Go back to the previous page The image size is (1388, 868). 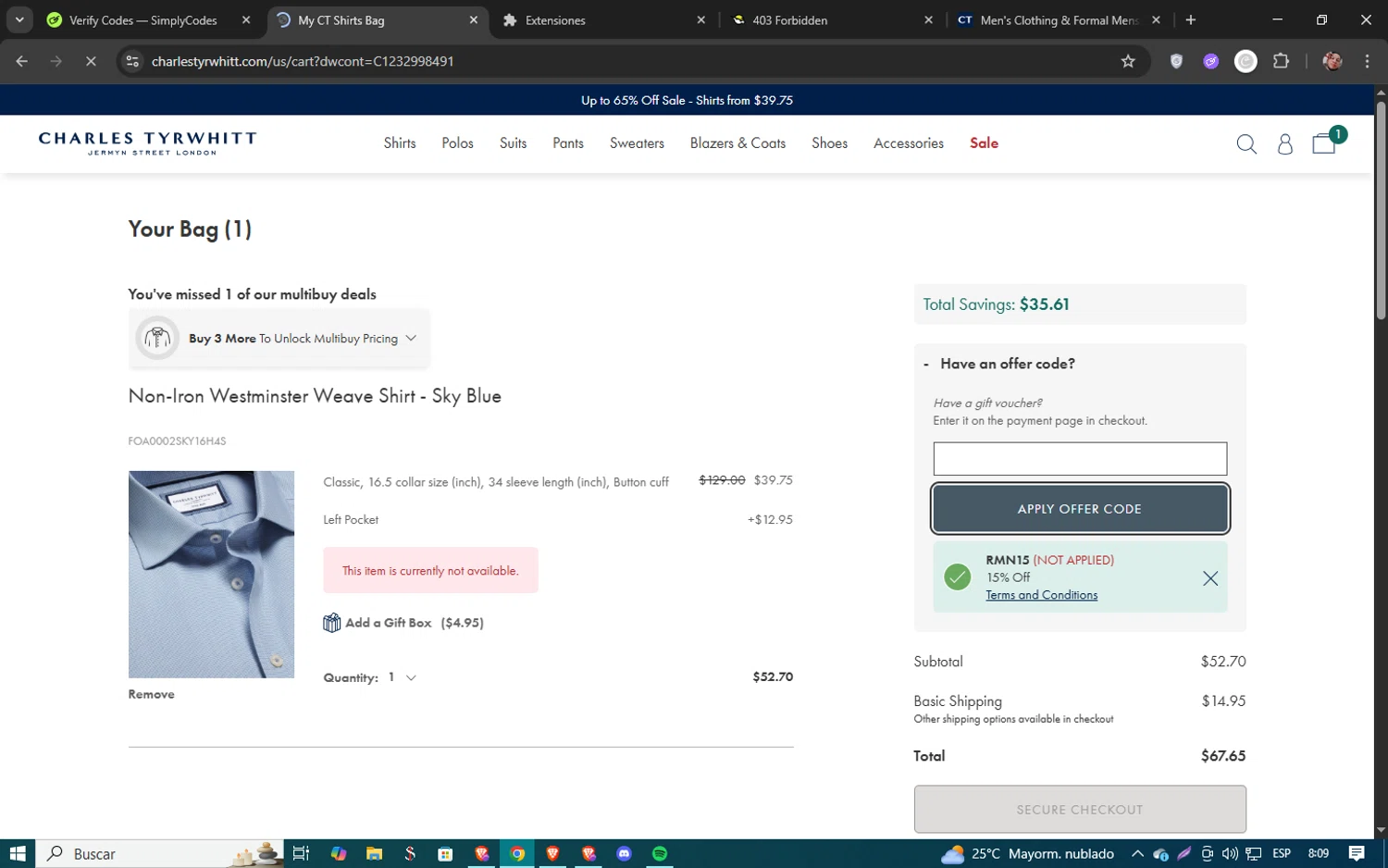coord(22,61)
